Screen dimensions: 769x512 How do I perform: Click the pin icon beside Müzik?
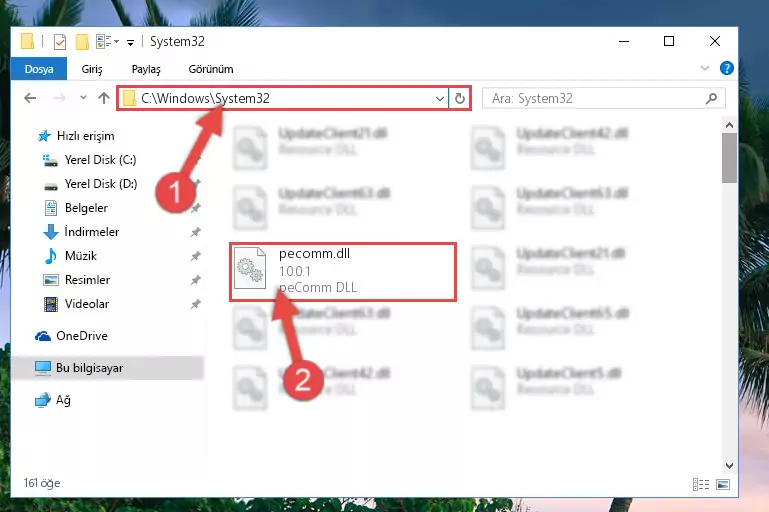(196, 256)
